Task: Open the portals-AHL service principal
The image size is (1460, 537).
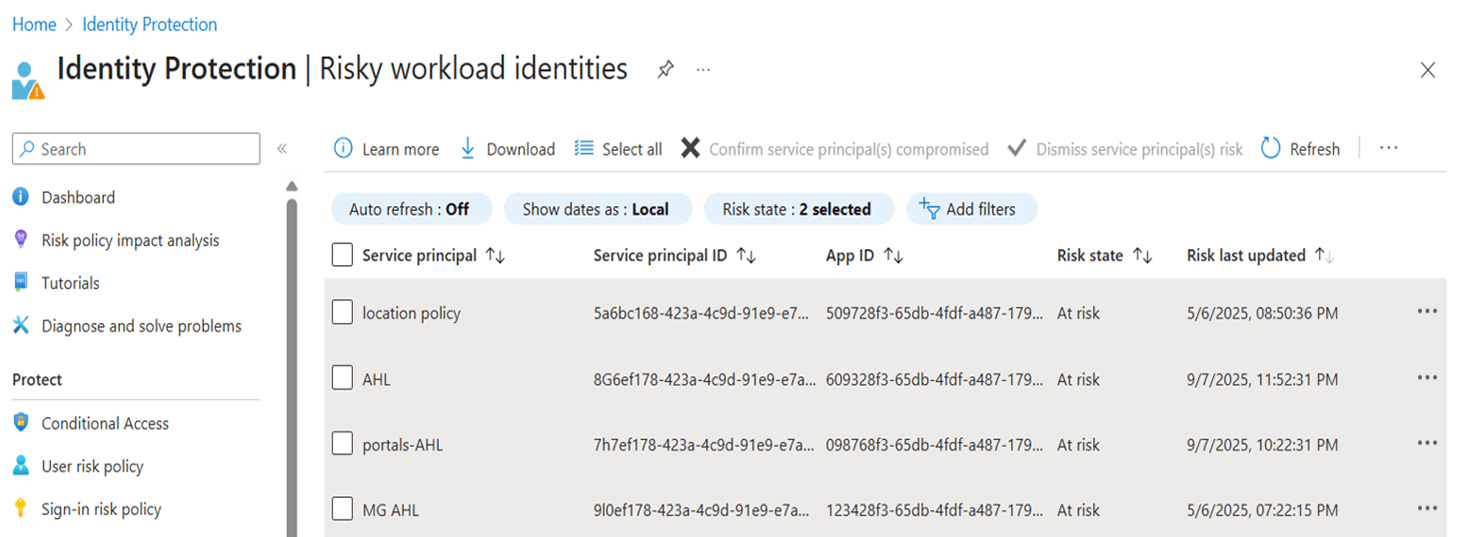Action: [402, 445]
